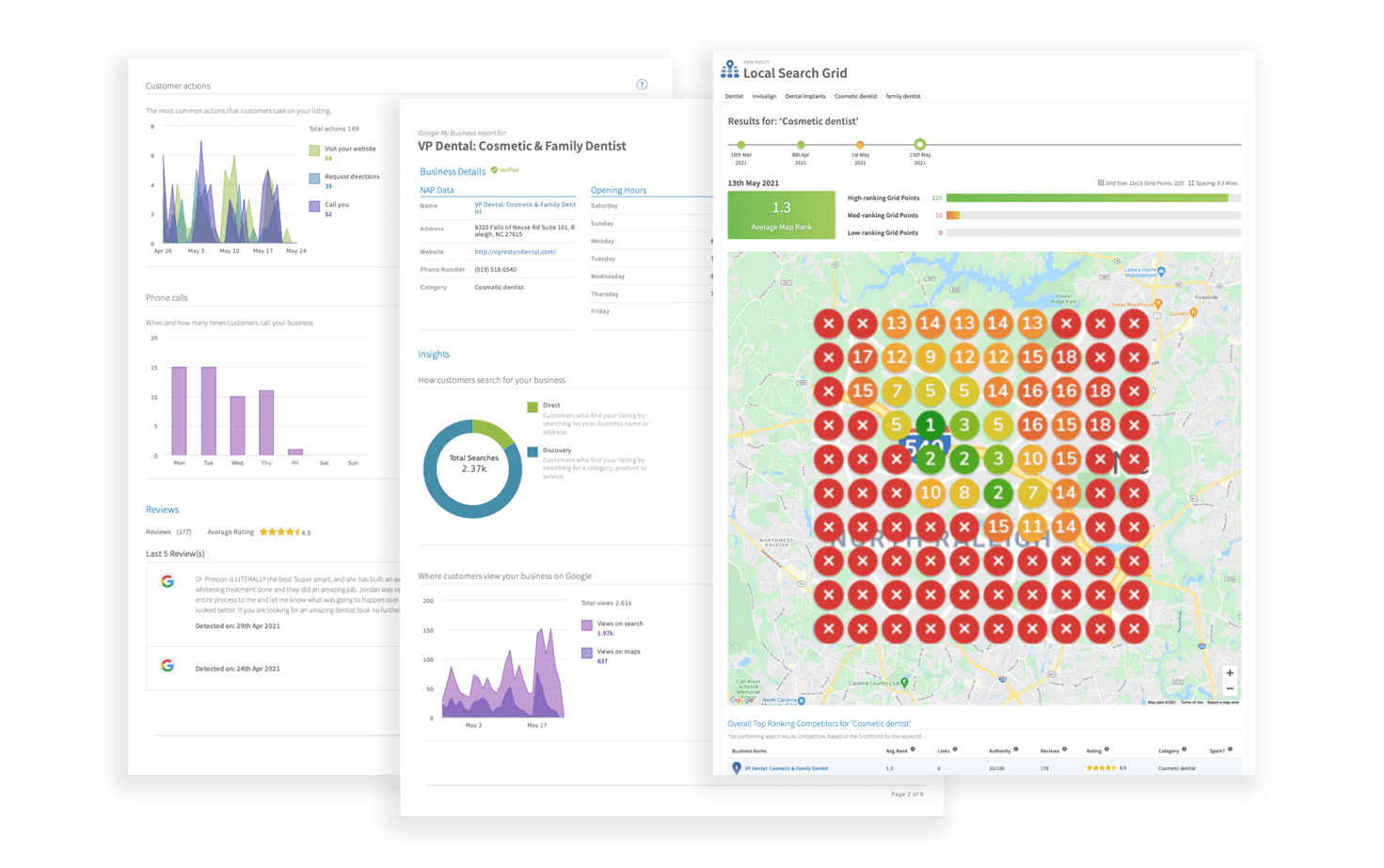Click the Spacing expand-arrows icon
The height and width of the screenshot is (868, 1384).
pyautogui.click(x=1191, y=183)
